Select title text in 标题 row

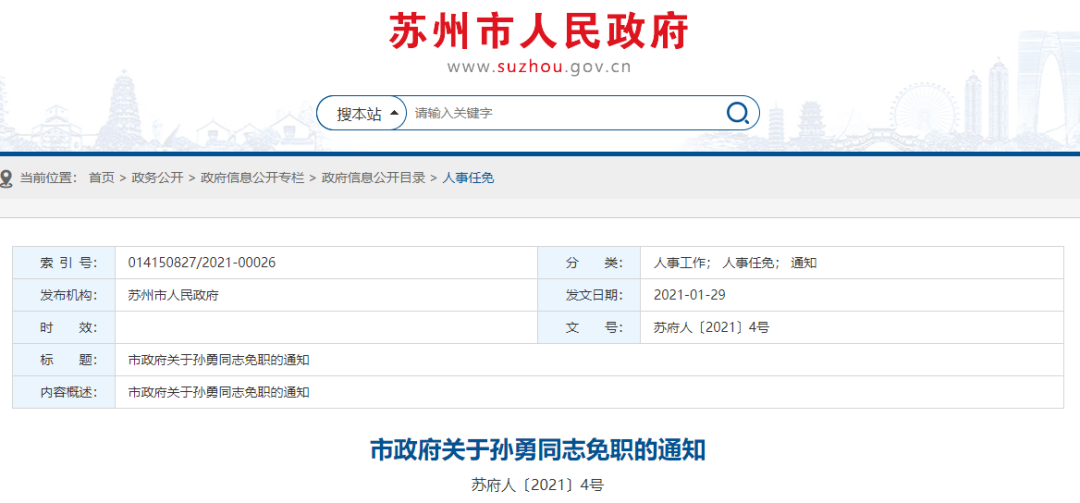tap(218, 360)
